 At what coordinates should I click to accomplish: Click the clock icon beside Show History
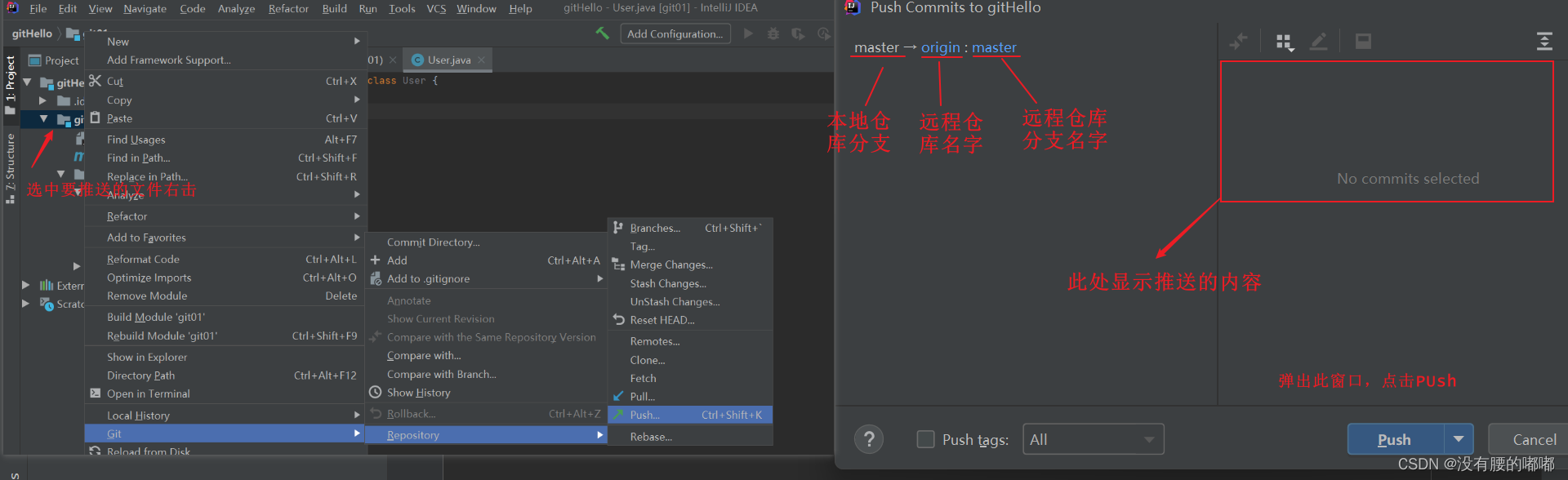(x=376, y=392)
